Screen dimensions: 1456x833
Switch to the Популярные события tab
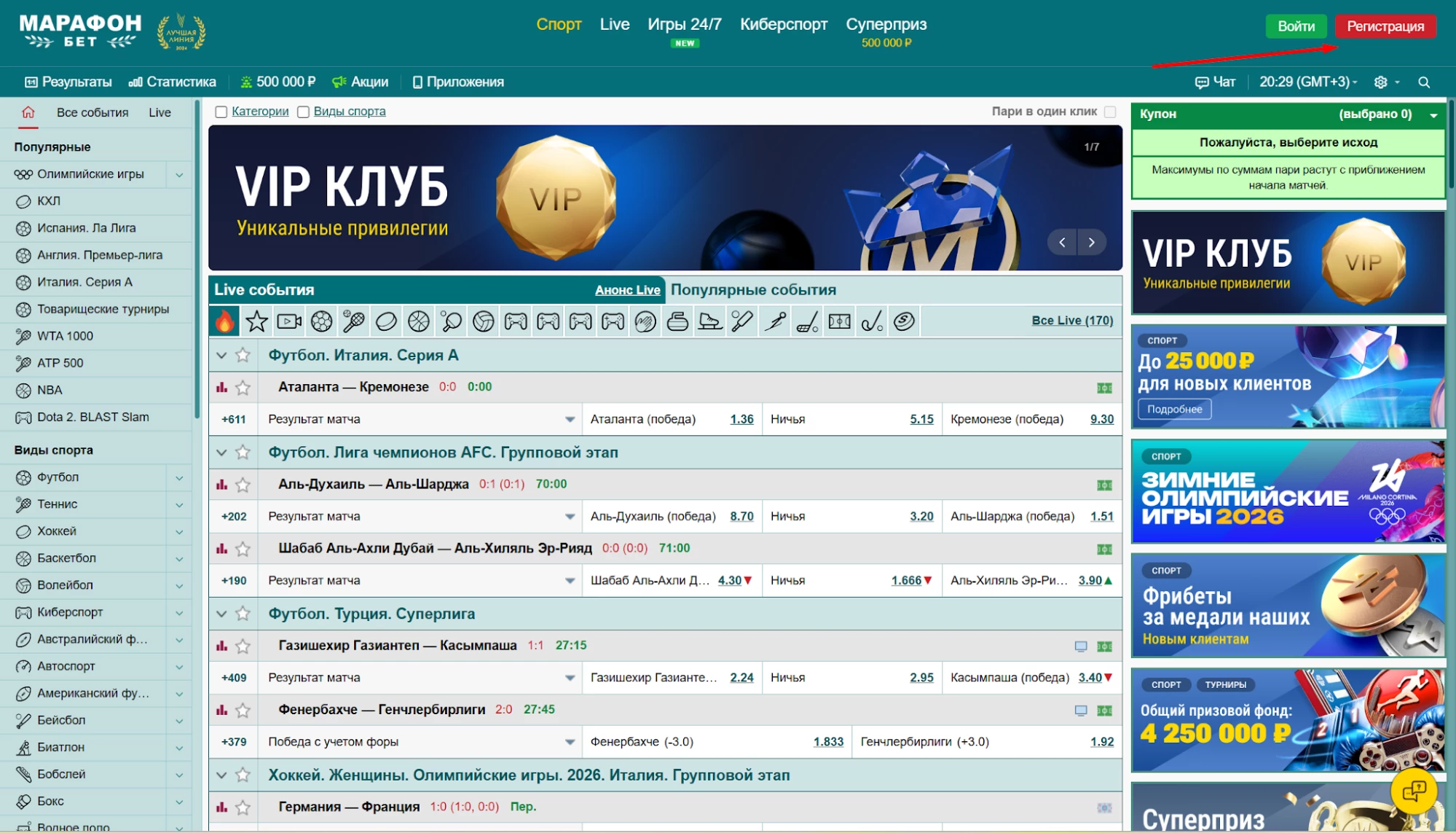point(753,289)
